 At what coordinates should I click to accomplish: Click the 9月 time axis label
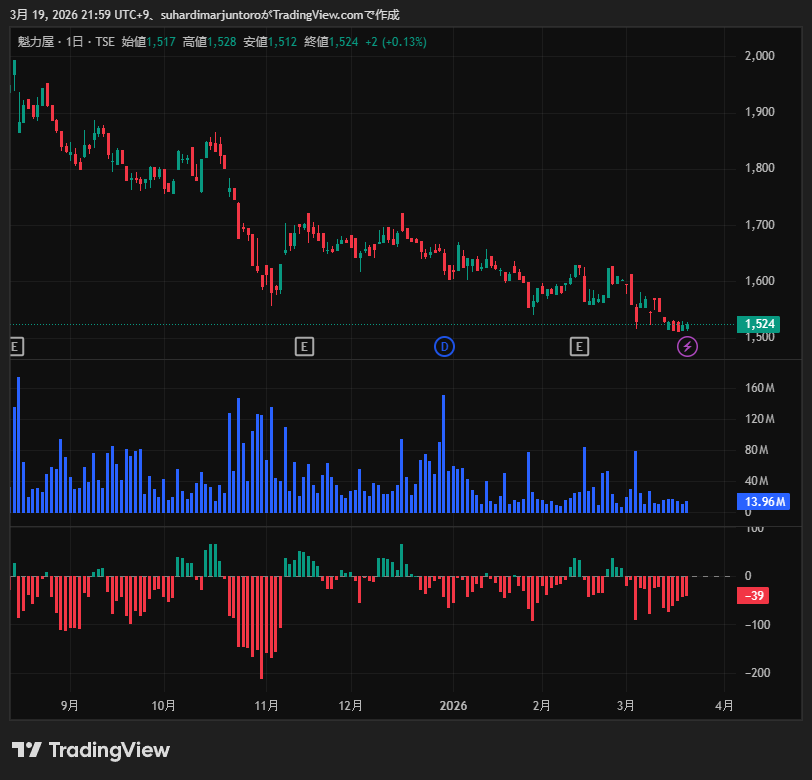tap(70, 706)
